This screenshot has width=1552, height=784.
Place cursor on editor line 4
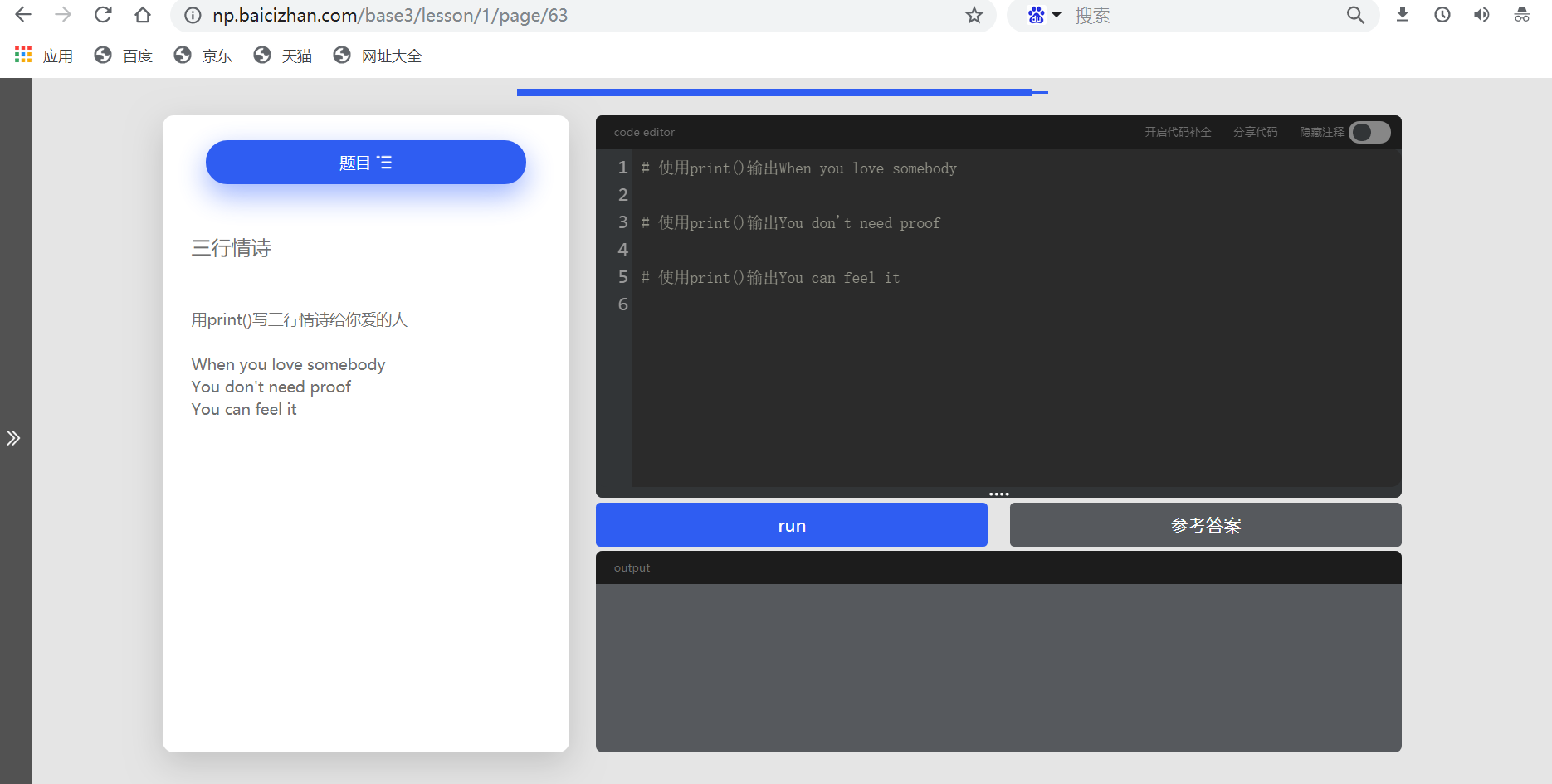pos(1017,250)
